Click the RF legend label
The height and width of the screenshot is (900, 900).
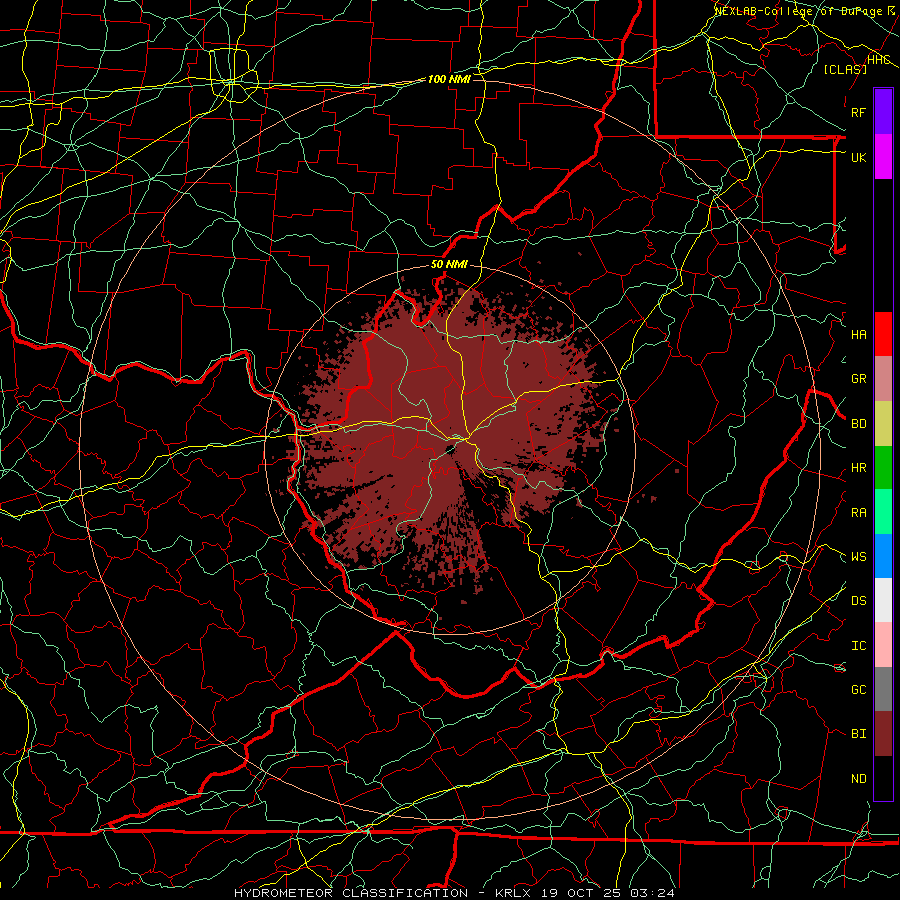pos(858,112)
